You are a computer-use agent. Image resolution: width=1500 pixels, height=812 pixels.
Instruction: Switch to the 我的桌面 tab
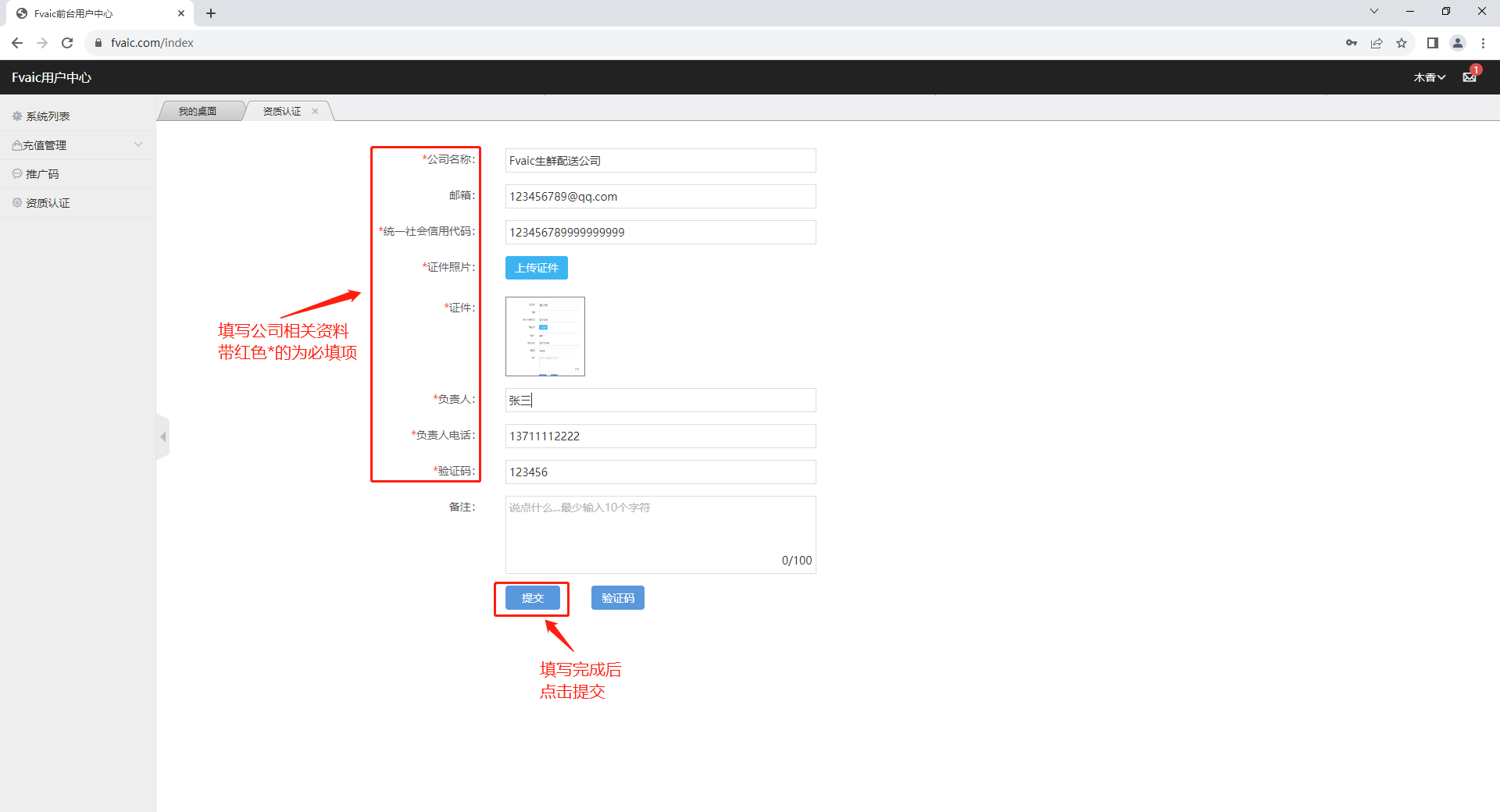198,111
